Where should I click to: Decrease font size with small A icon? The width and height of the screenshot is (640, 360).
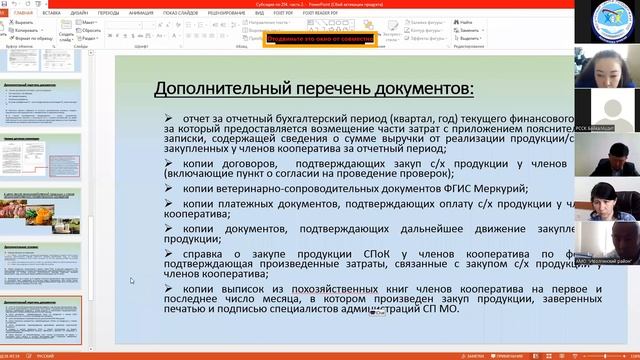(x=168, y=25)
